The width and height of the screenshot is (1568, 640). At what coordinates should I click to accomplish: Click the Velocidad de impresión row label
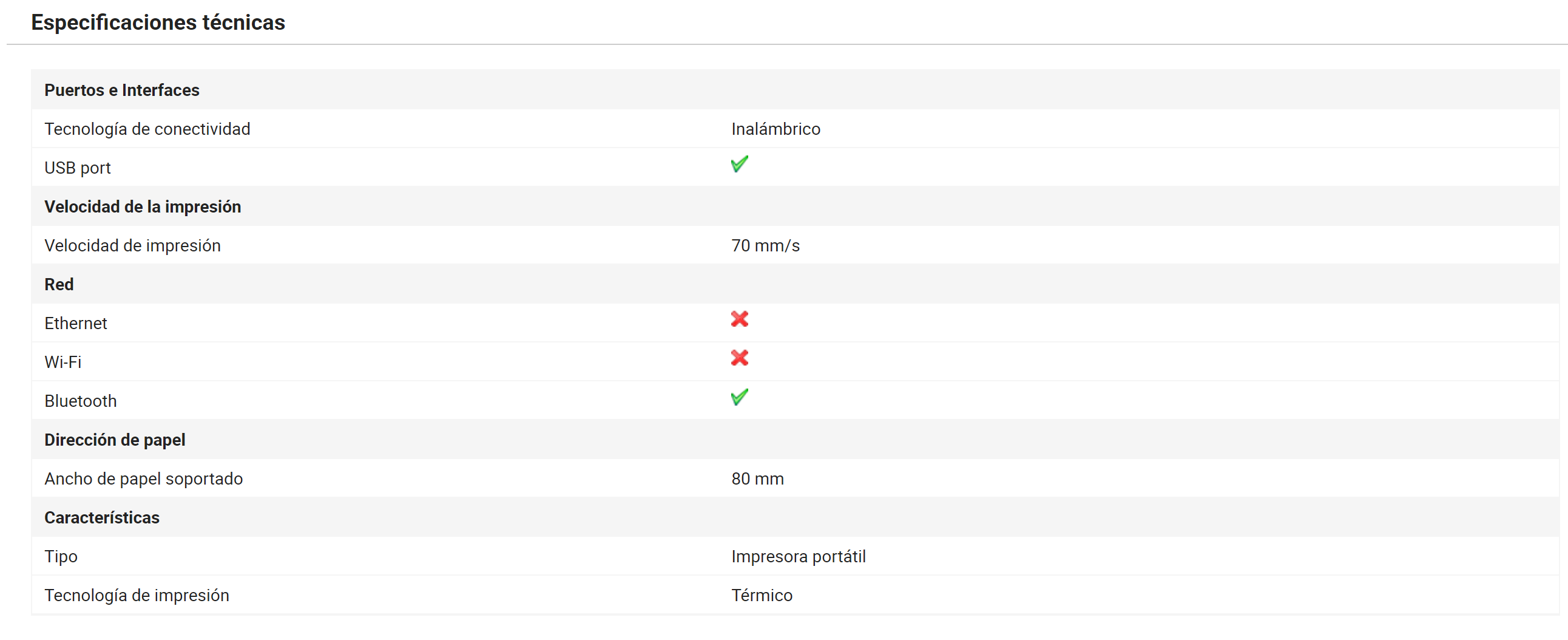pyautogui.click(x=133, y=246)
